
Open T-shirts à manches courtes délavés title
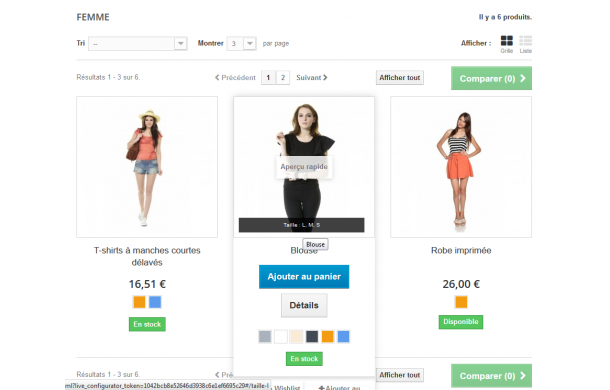tap(147, 256)
